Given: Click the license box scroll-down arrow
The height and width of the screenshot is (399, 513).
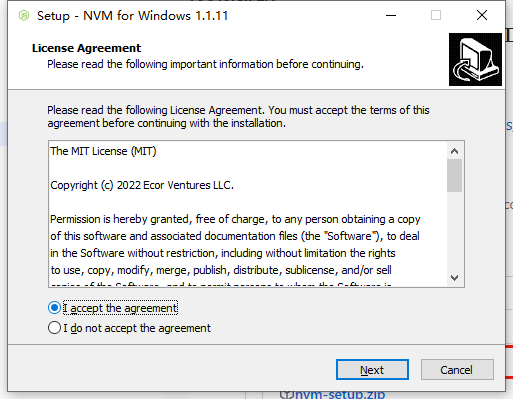Looking at the screenshot, I should (454, 278).
